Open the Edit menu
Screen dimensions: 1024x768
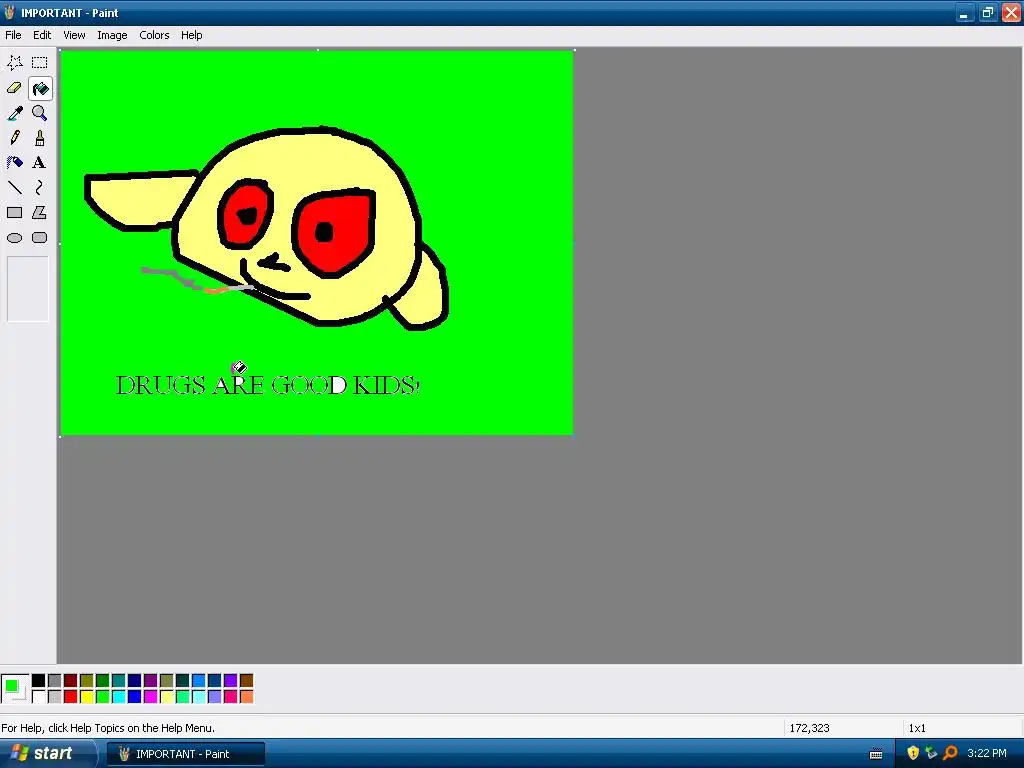(42, 35)
